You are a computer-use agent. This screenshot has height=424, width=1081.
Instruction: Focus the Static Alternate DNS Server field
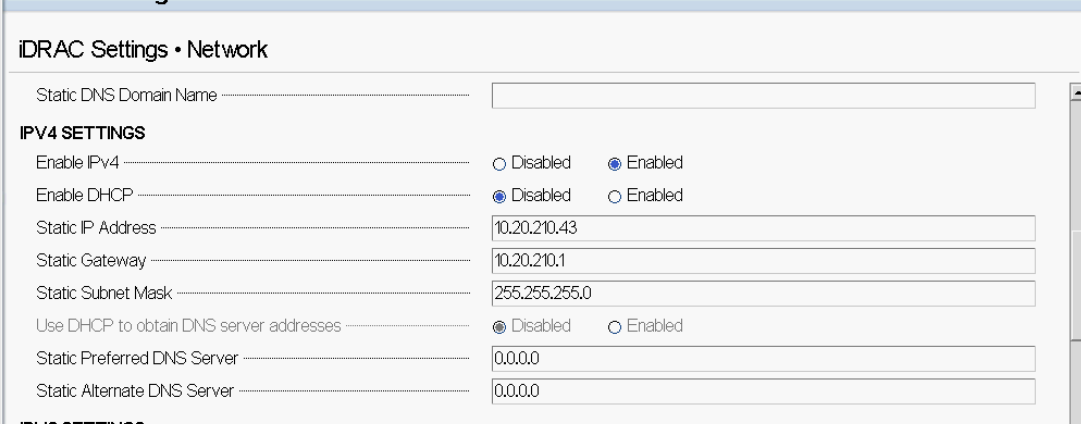click(763, 391)
